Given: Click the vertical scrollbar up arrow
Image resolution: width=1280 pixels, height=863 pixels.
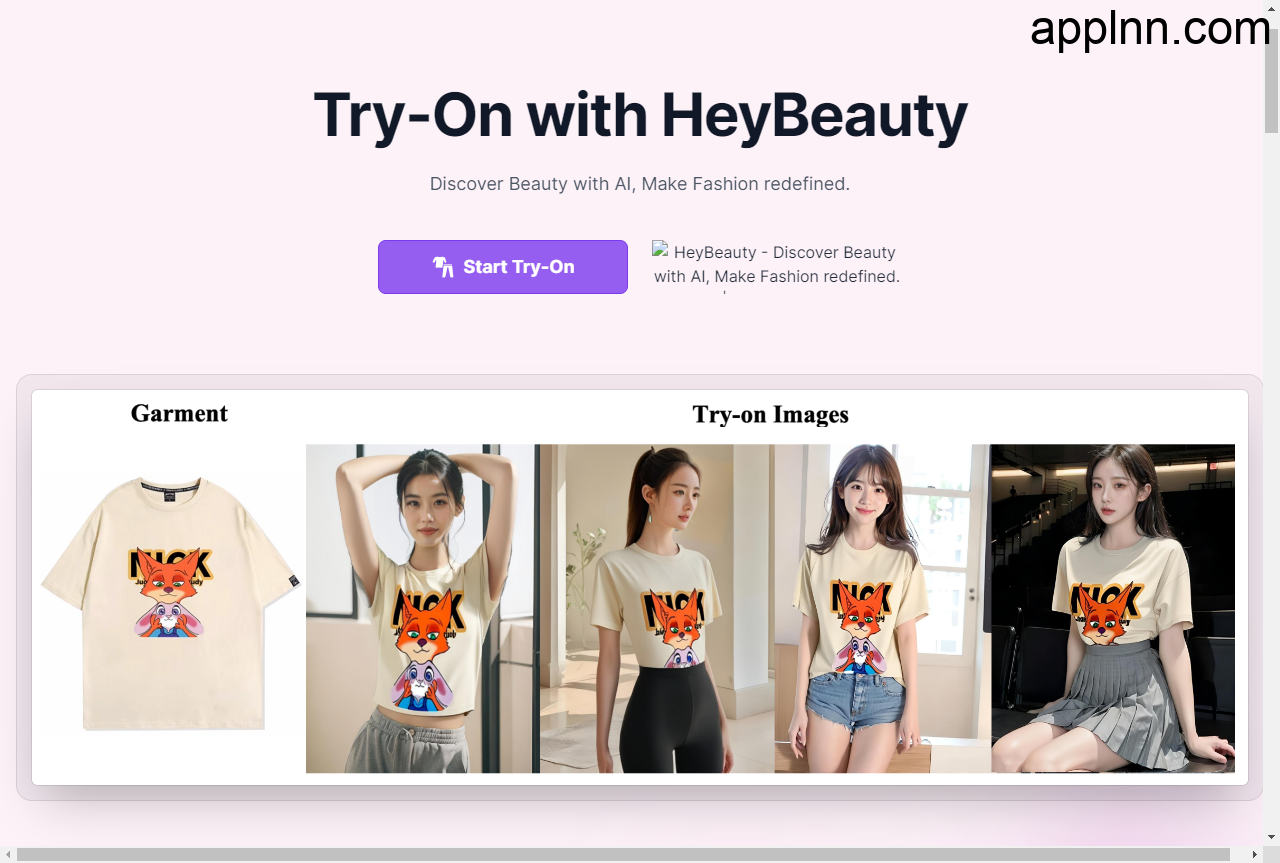Looking at the screenshot, I should point(1271,8).
